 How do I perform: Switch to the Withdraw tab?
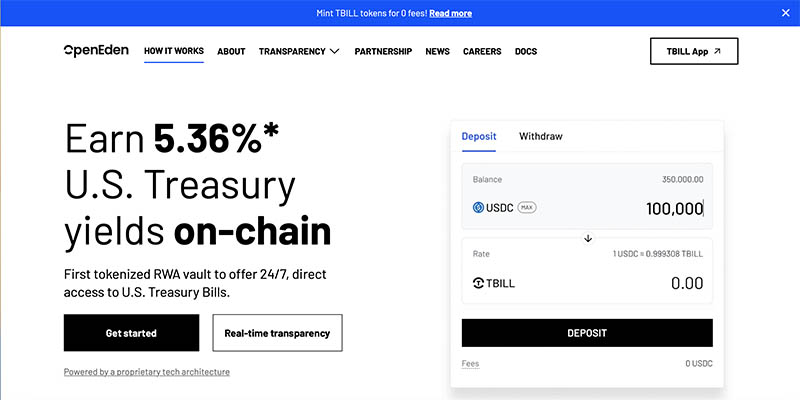pyautogui.click(x=540, y=136)
